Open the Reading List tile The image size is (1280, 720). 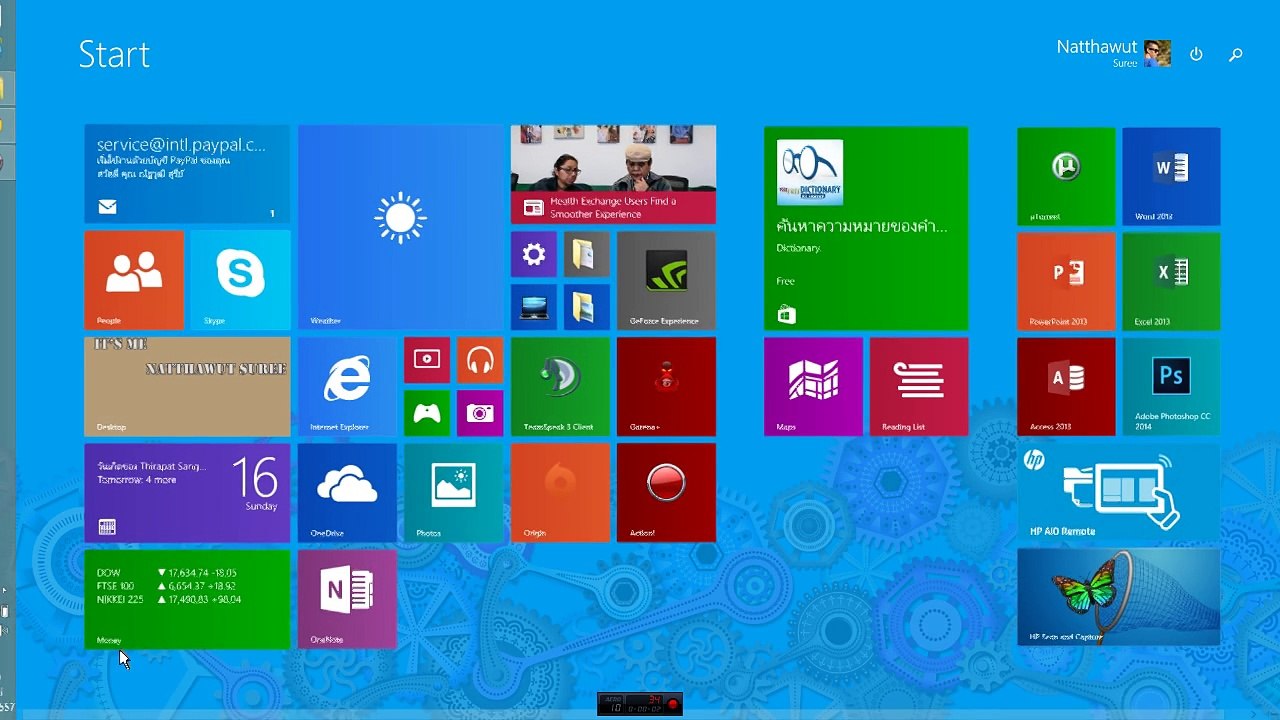tap(919, 386)
